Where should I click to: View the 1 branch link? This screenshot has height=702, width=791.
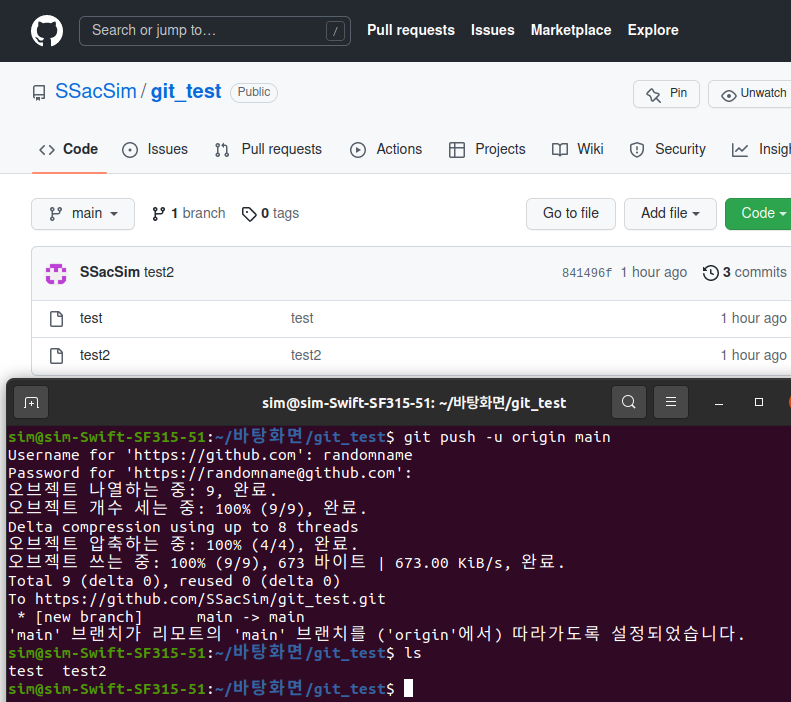189,213
